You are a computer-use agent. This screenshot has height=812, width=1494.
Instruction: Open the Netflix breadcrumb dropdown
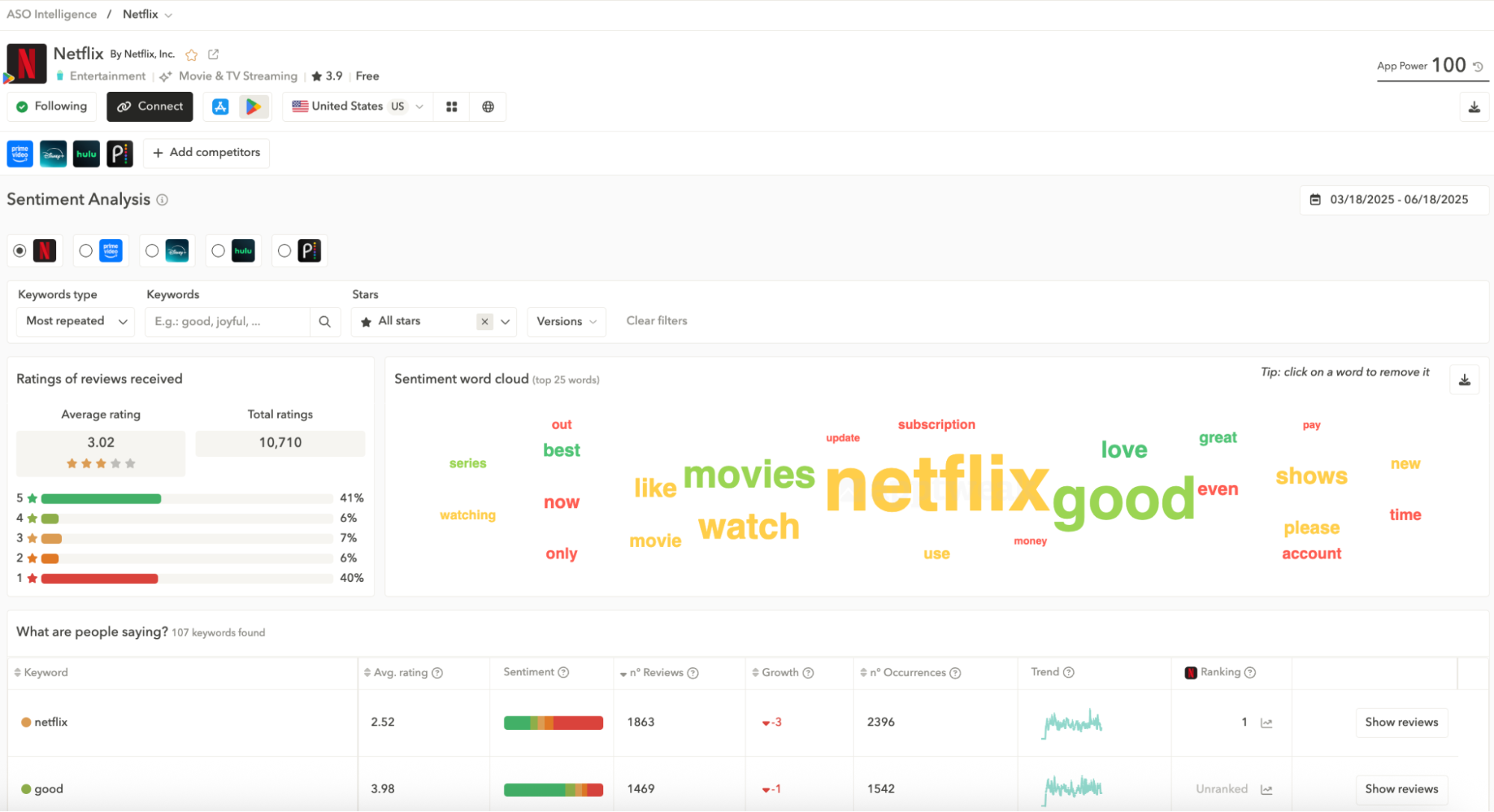148,14
